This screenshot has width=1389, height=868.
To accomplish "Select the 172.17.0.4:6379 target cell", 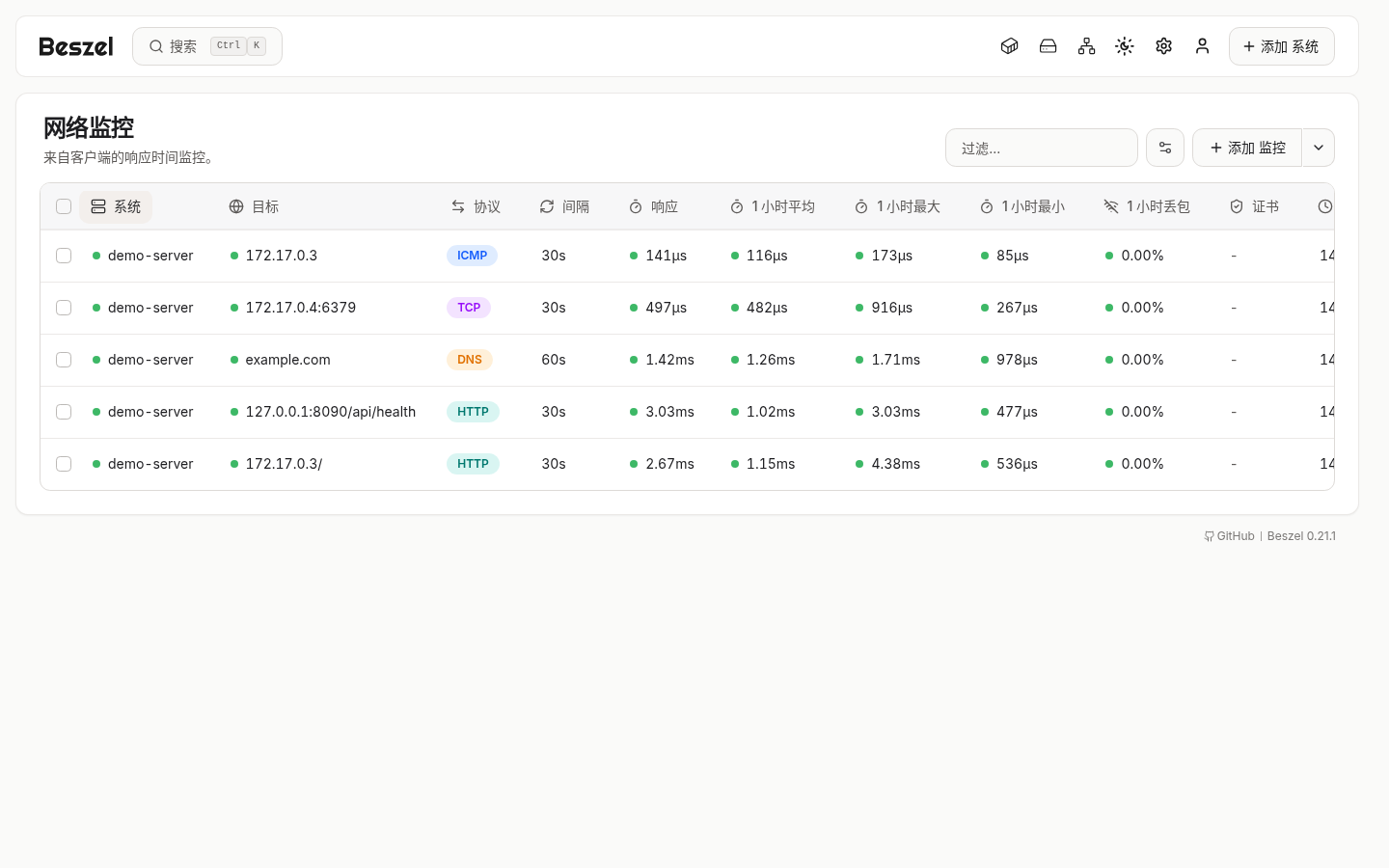I will (x=300, y=308).
